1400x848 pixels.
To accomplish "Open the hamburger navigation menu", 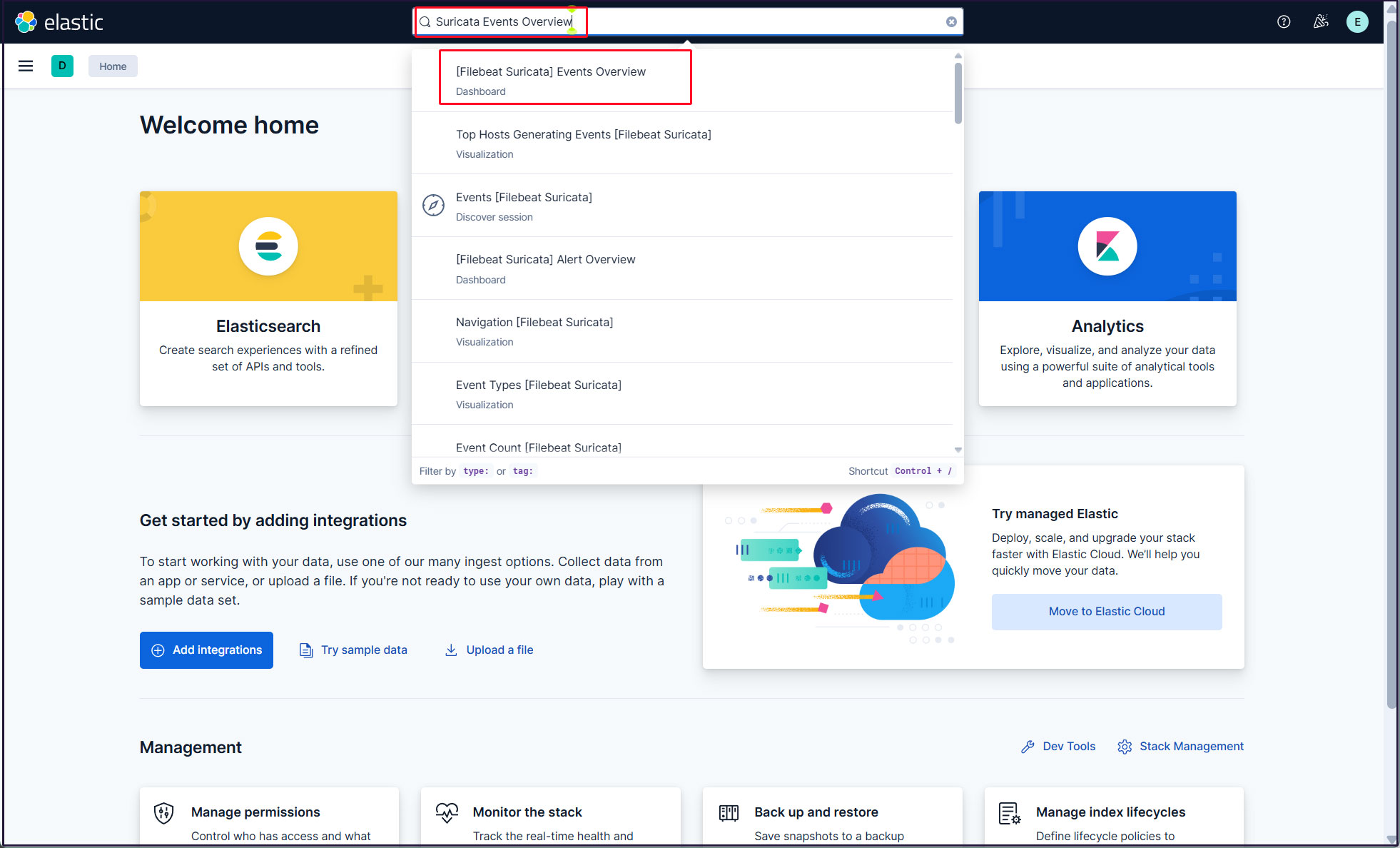I will [26, 66].
